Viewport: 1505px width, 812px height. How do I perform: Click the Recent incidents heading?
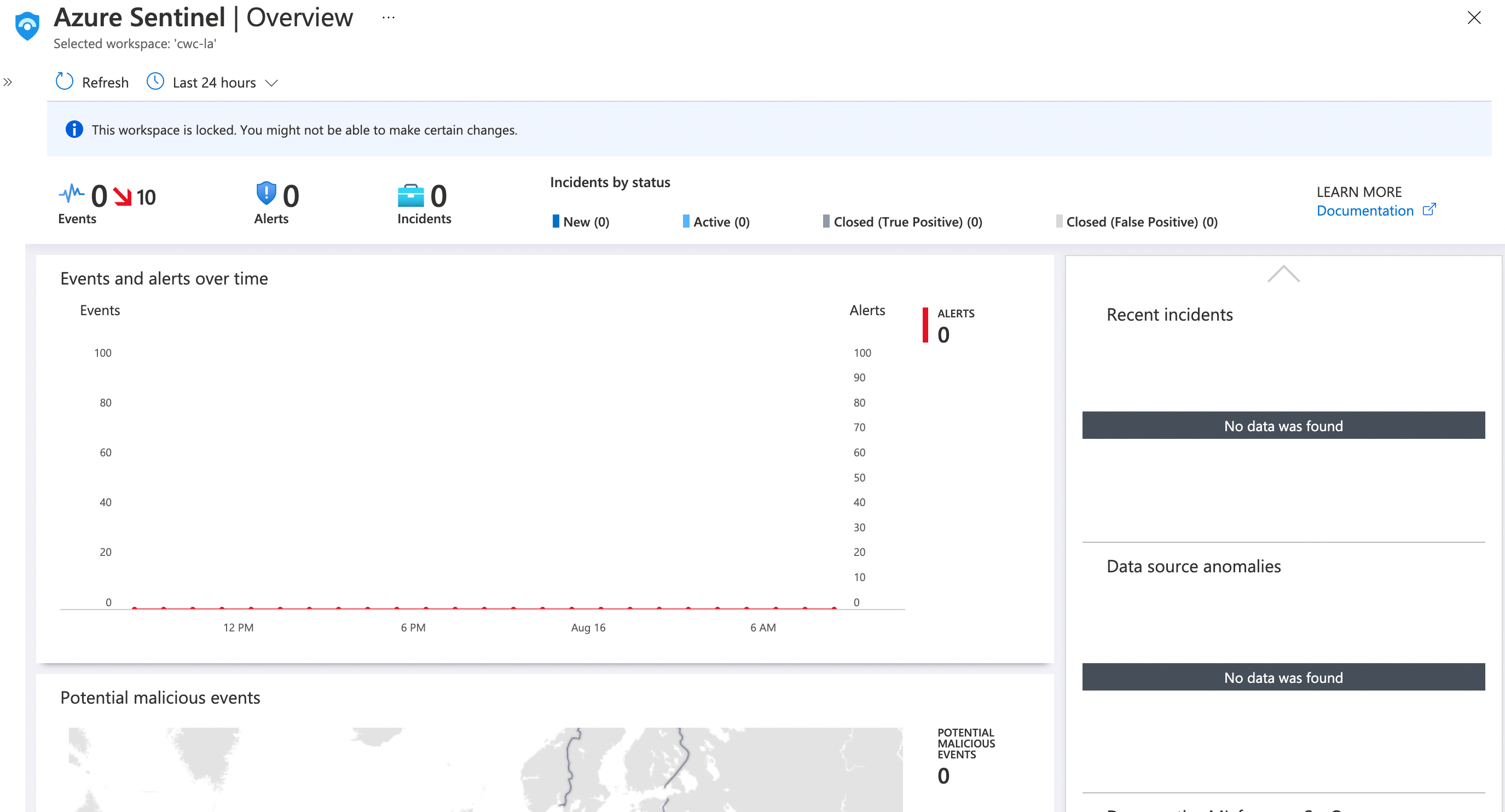(1170, 314)
